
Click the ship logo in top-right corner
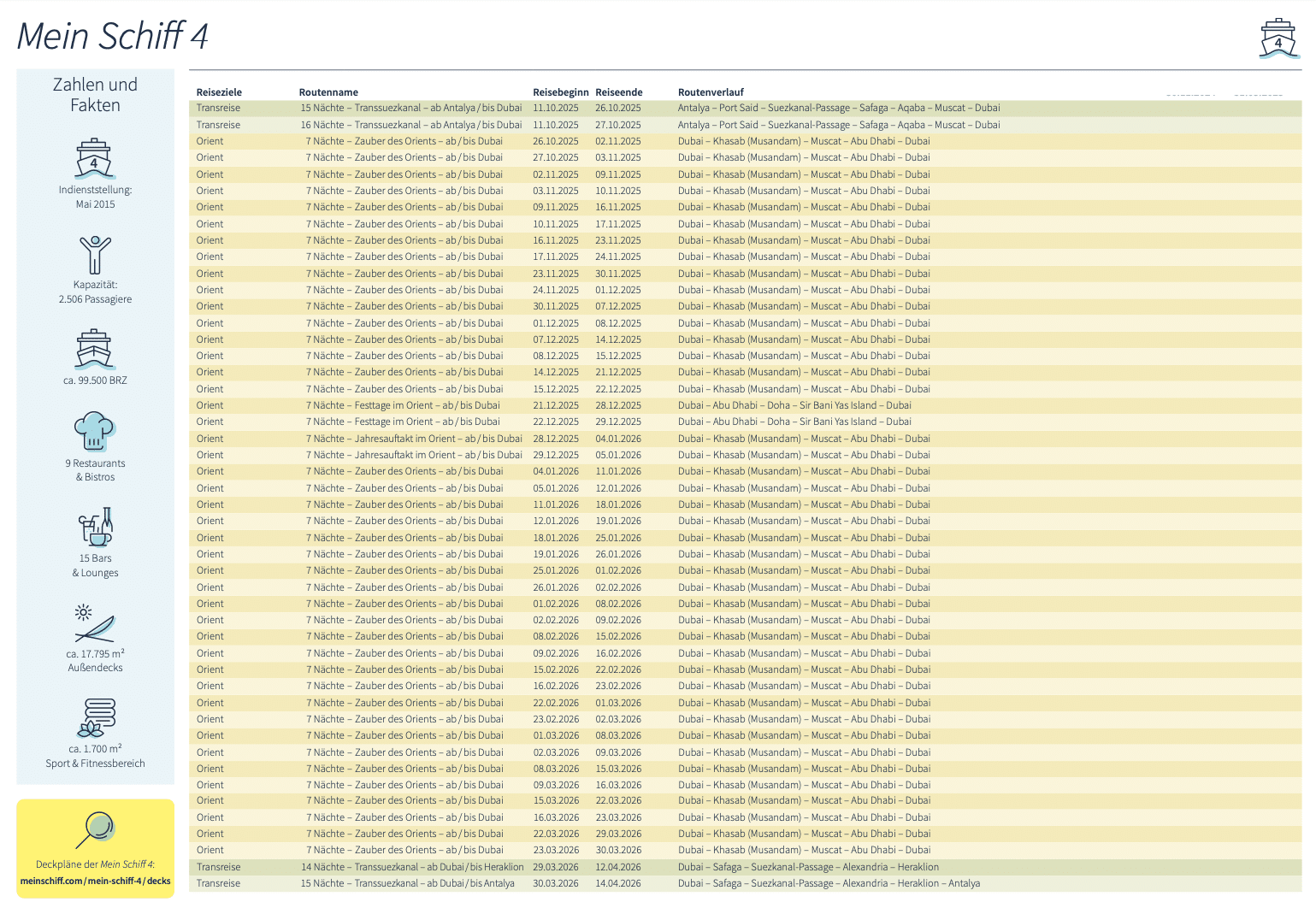coord(1278,38)
